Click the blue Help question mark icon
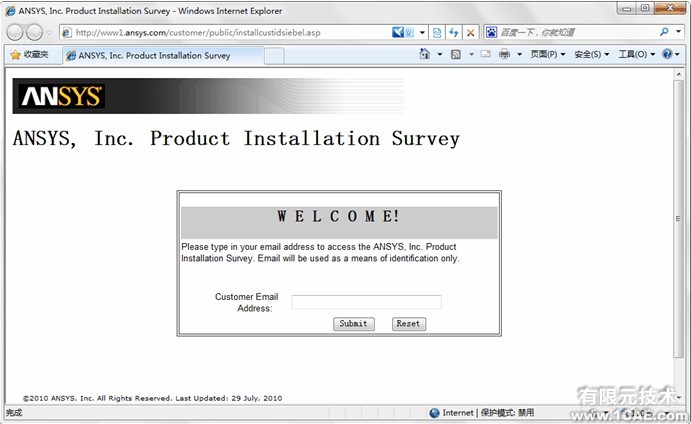Viewport: 691px width, 424px height. coord(667,54)
